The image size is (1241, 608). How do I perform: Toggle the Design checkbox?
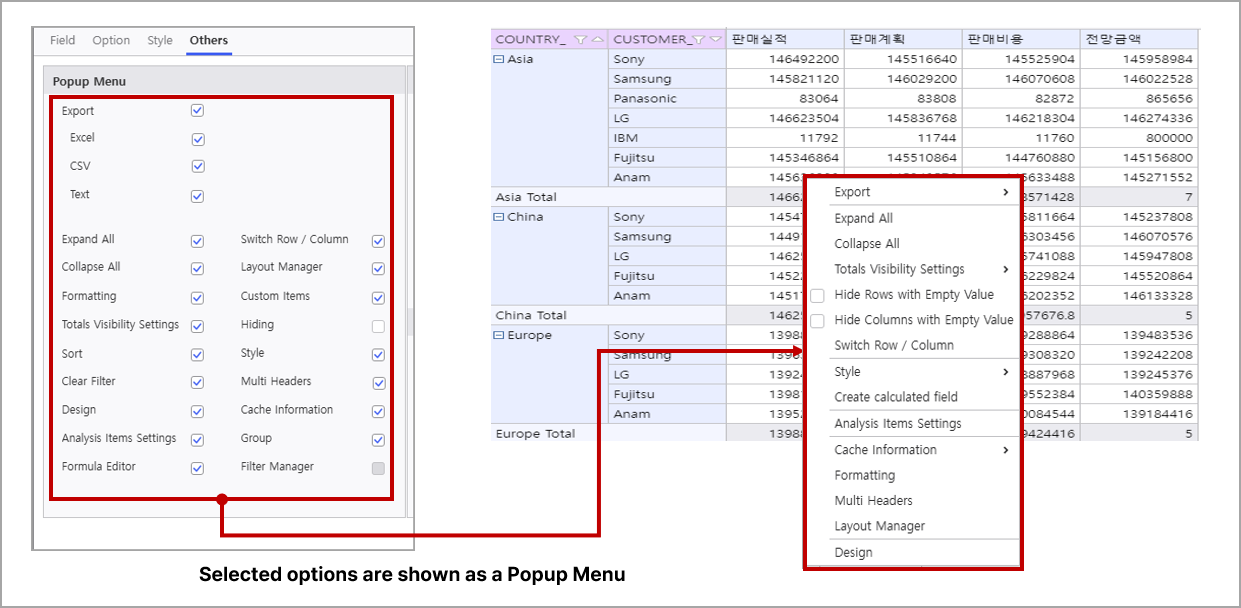(x=197, y=411)
